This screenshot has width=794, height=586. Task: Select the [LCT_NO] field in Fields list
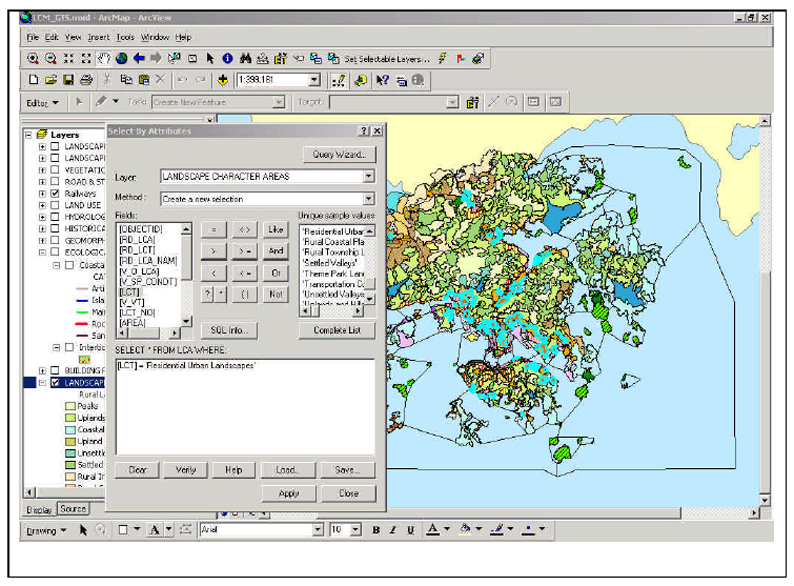coord(137,312)
